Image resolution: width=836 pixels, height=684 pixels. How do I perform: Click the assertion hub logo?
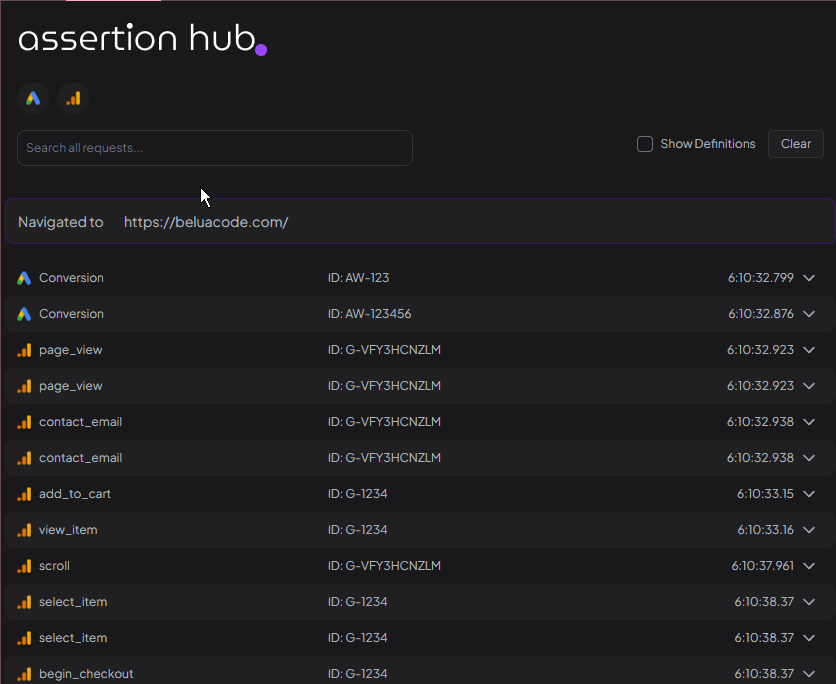click(x=142, y=38)
